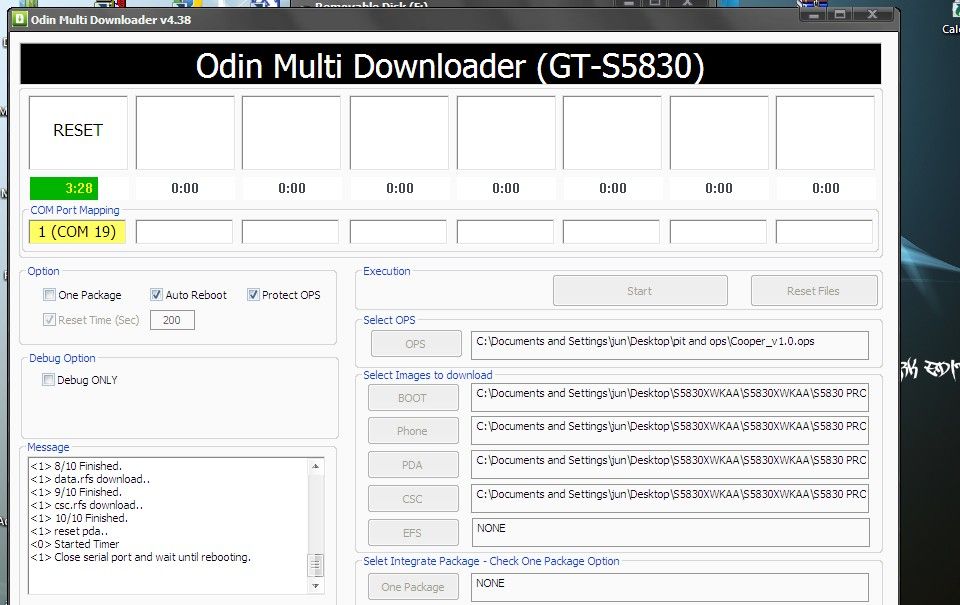Click the EFS path field showing NONE
The width and height of the screenshot is (960, 605).
coord(670,532)
